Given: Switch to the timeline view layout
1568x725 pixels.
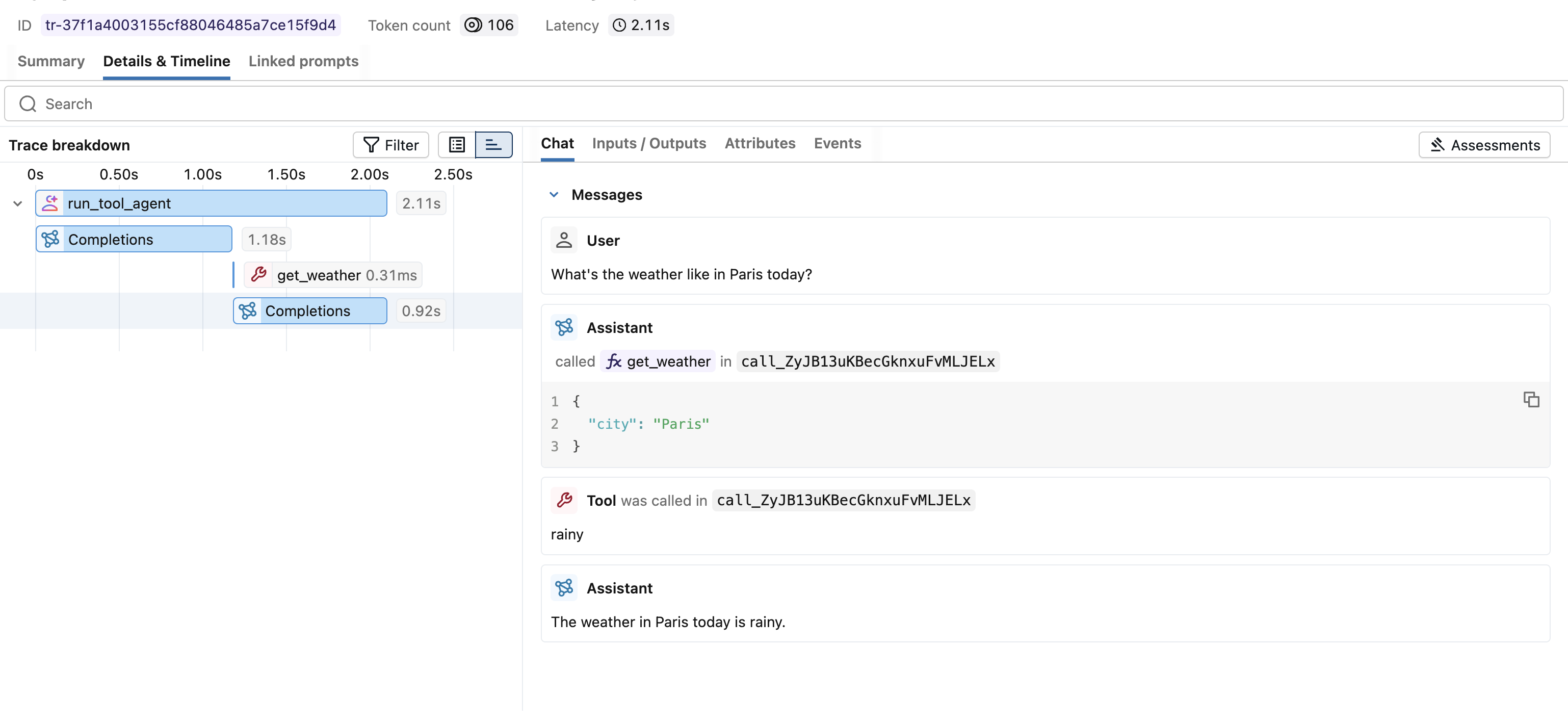Looking at the screenshot, I should 493,145.
